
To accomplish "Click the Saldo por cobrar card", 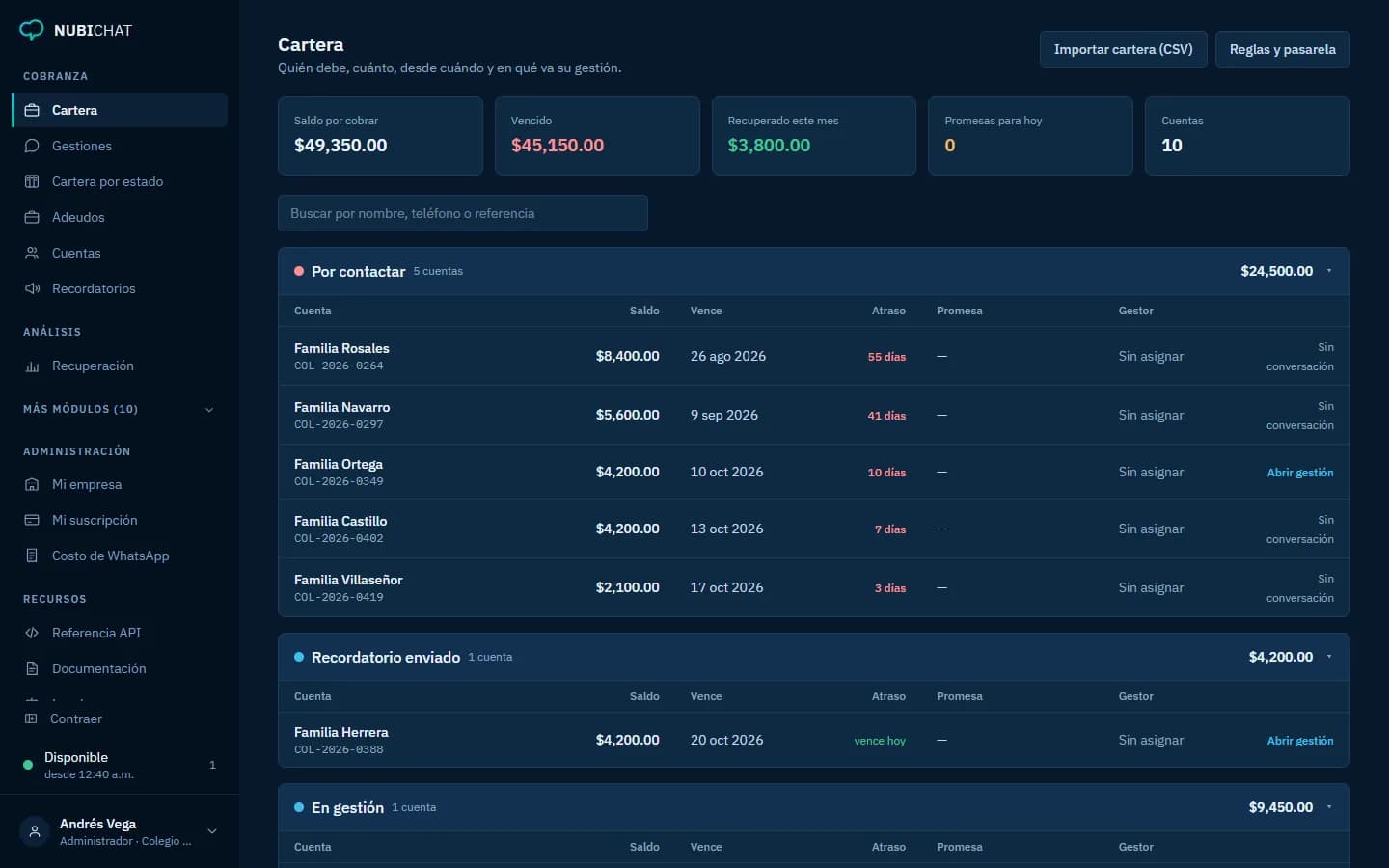I will tap(380, 136).
